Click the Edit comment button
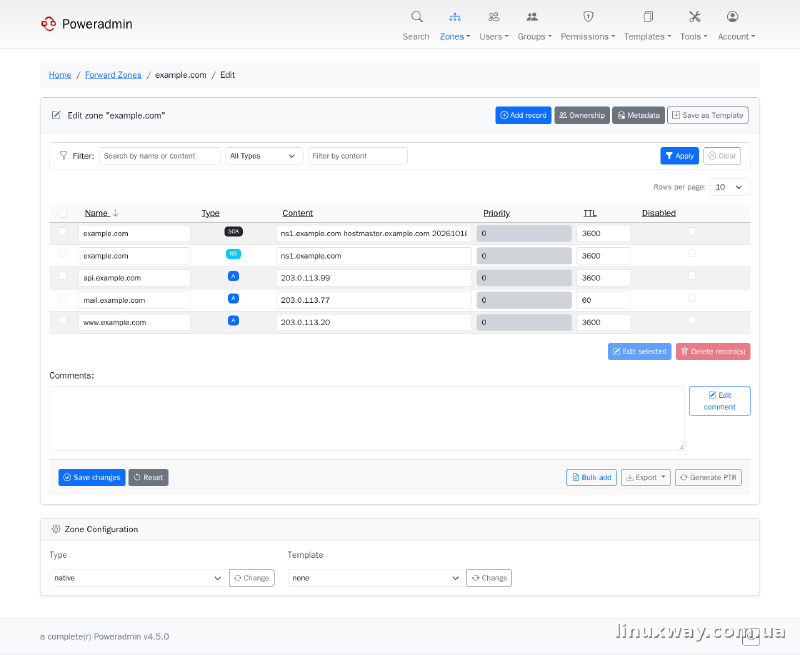800x655 pixels. (719, 401)
